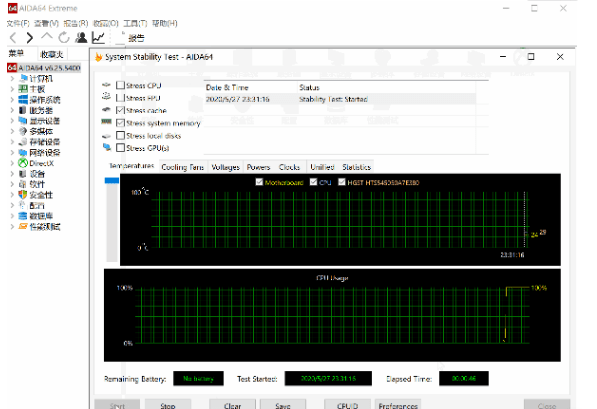This screenshot has width=597, height=409.
Task: Enable the Stress GPU(s) checkbox
Action: click(x=120, y=147)
